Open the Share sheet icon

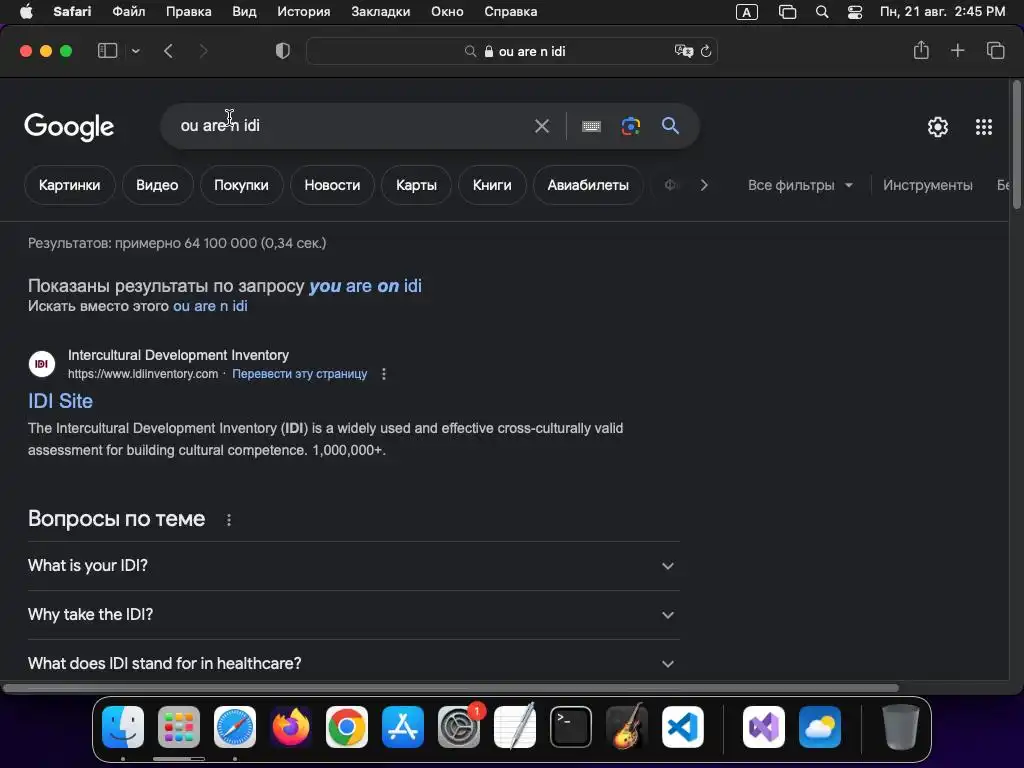(921, 50)
